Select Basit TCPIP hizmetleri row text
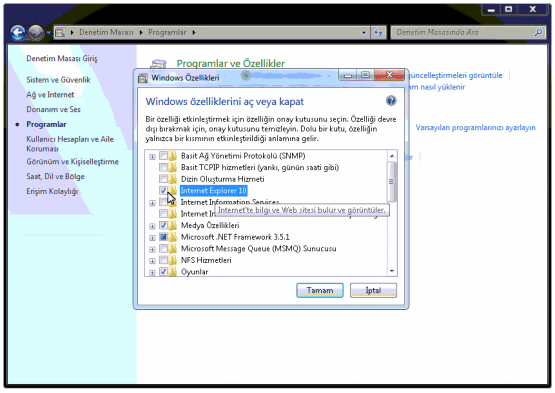Image resolution: width=555 pixels, height=393 pixels. 260,167
